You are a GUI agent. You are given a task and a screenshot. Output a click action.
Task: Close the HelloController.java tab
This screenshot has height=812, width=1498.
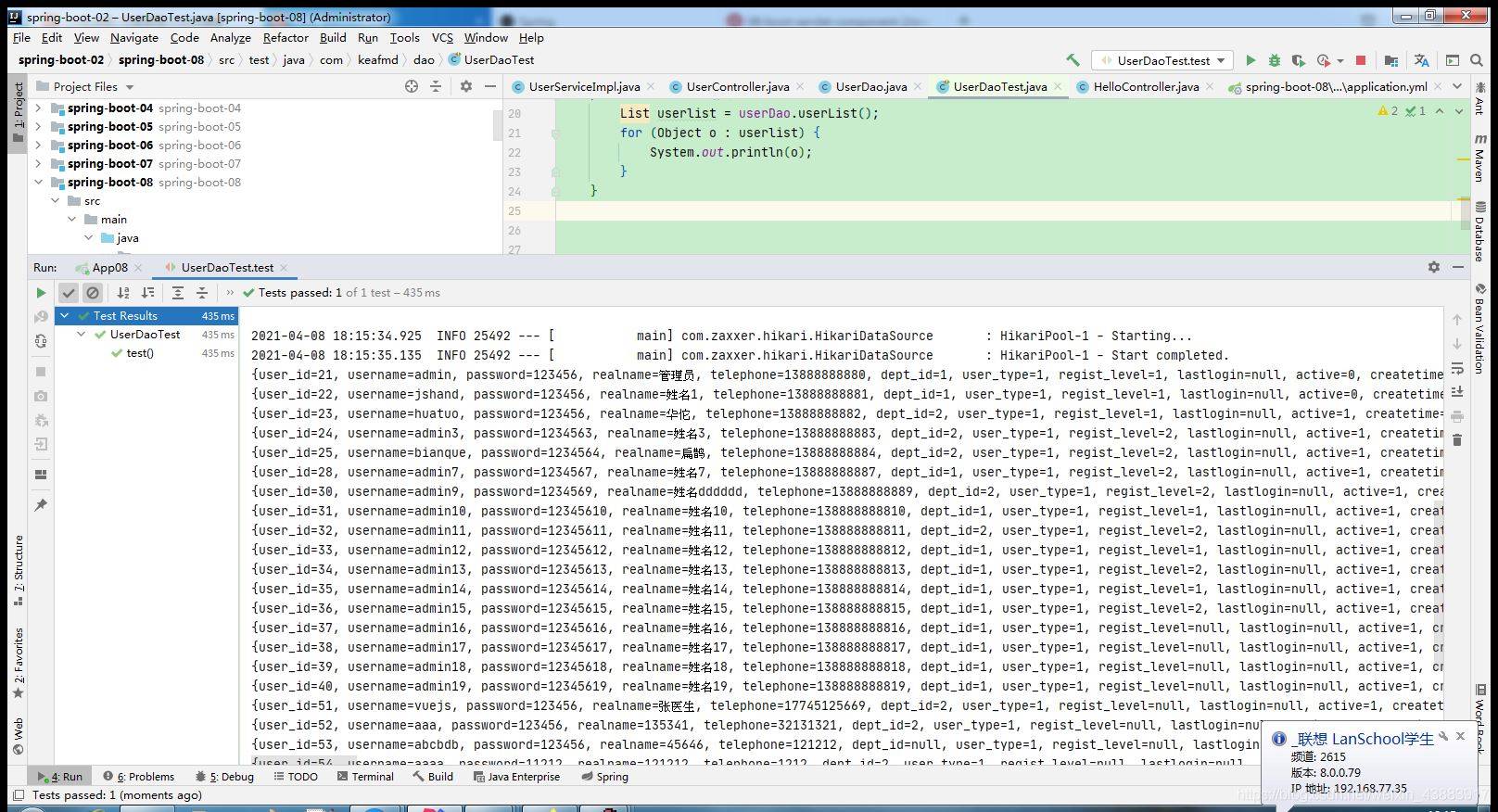(1209, 86)
